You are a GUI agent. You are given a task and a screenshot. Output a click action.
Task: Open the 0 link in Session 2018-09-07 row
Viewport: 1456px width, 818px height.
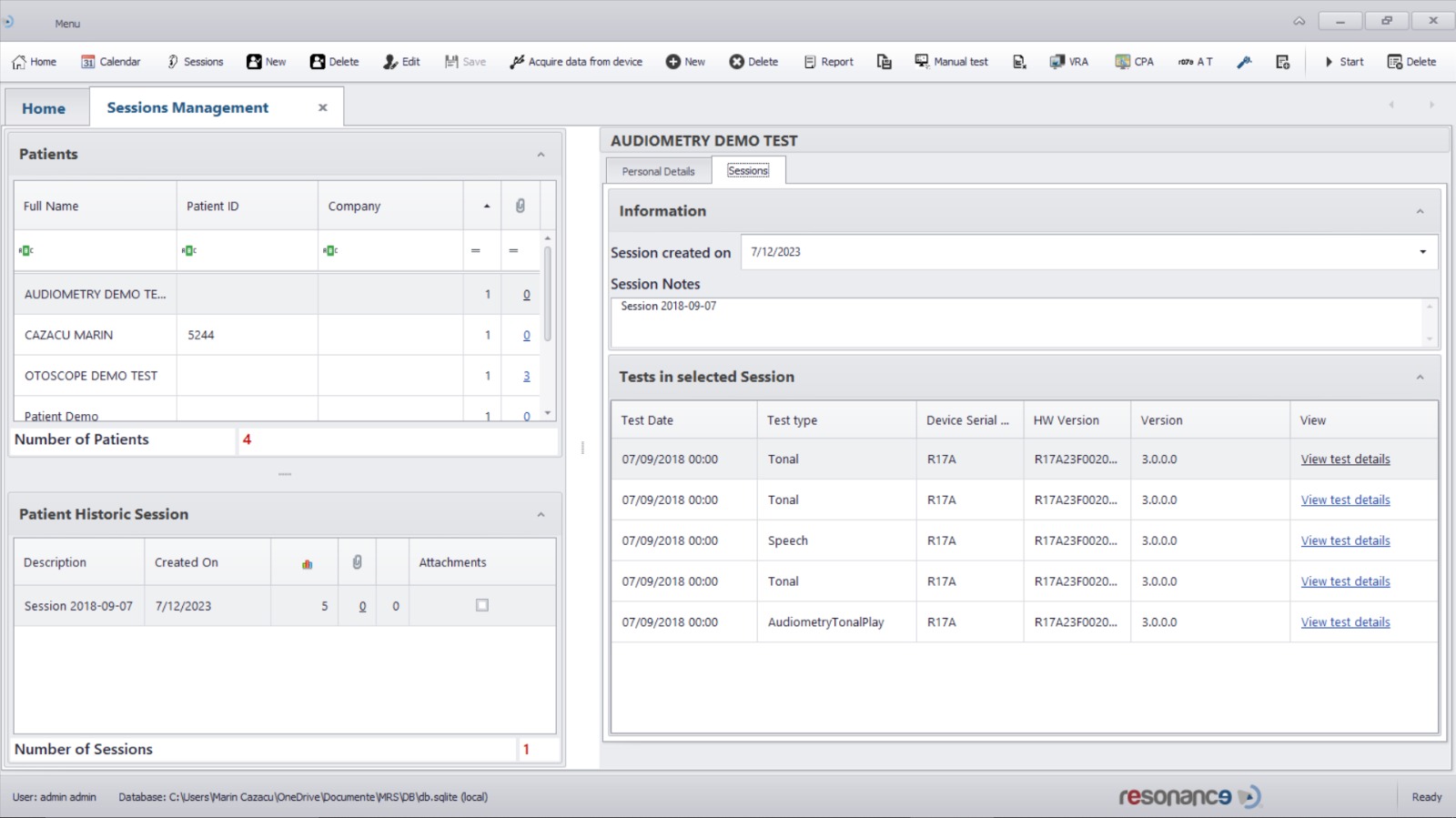[x=362, y=606]
